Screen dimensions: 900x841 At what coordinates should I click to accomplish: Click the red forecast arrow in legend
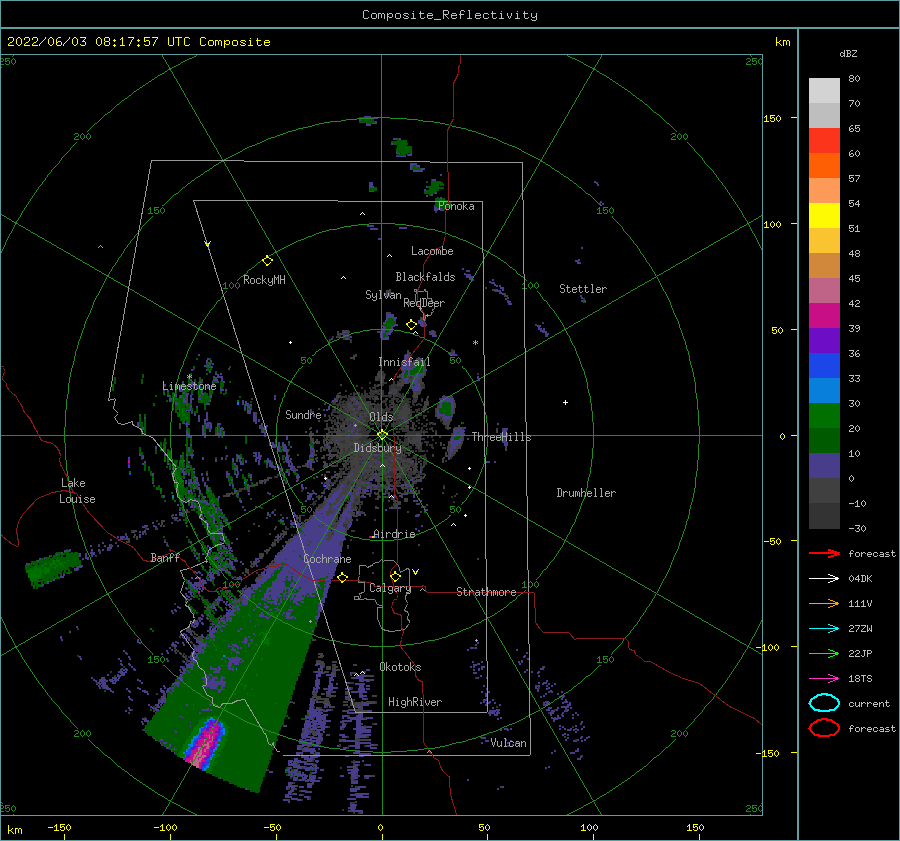tap(824, 553)
